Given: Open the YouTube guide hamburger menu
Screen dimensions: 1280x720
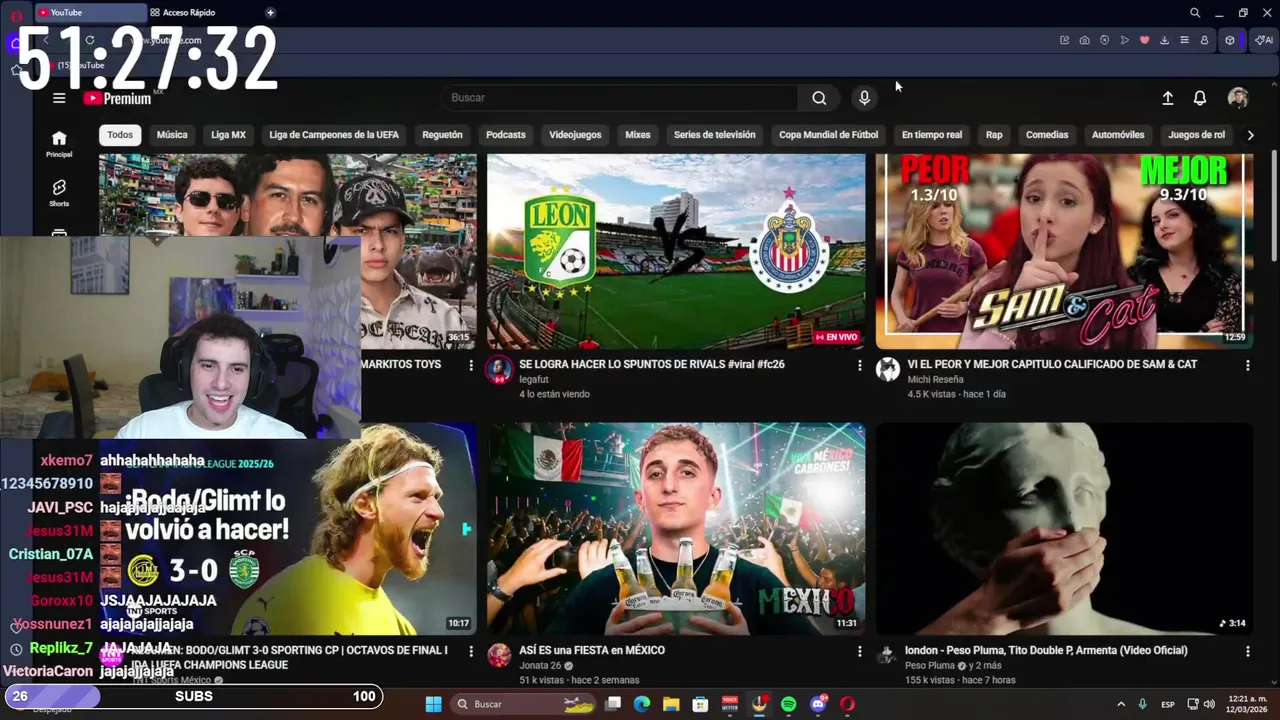Looking at the screenshot, I should point(59,98).
